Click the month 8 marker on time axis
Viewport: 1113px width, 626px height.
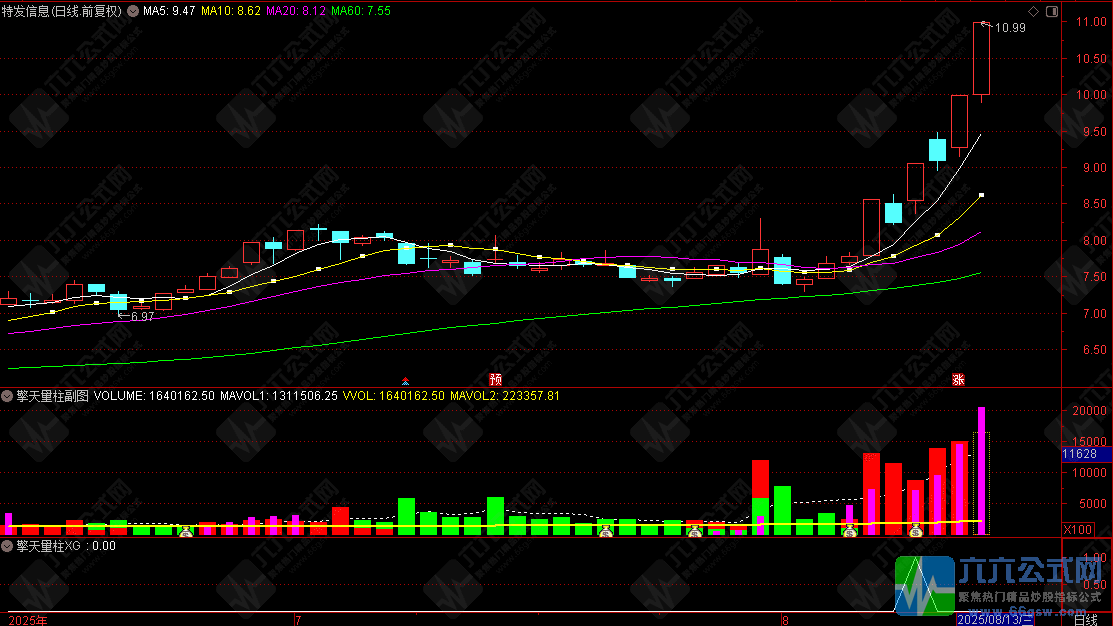785,620
